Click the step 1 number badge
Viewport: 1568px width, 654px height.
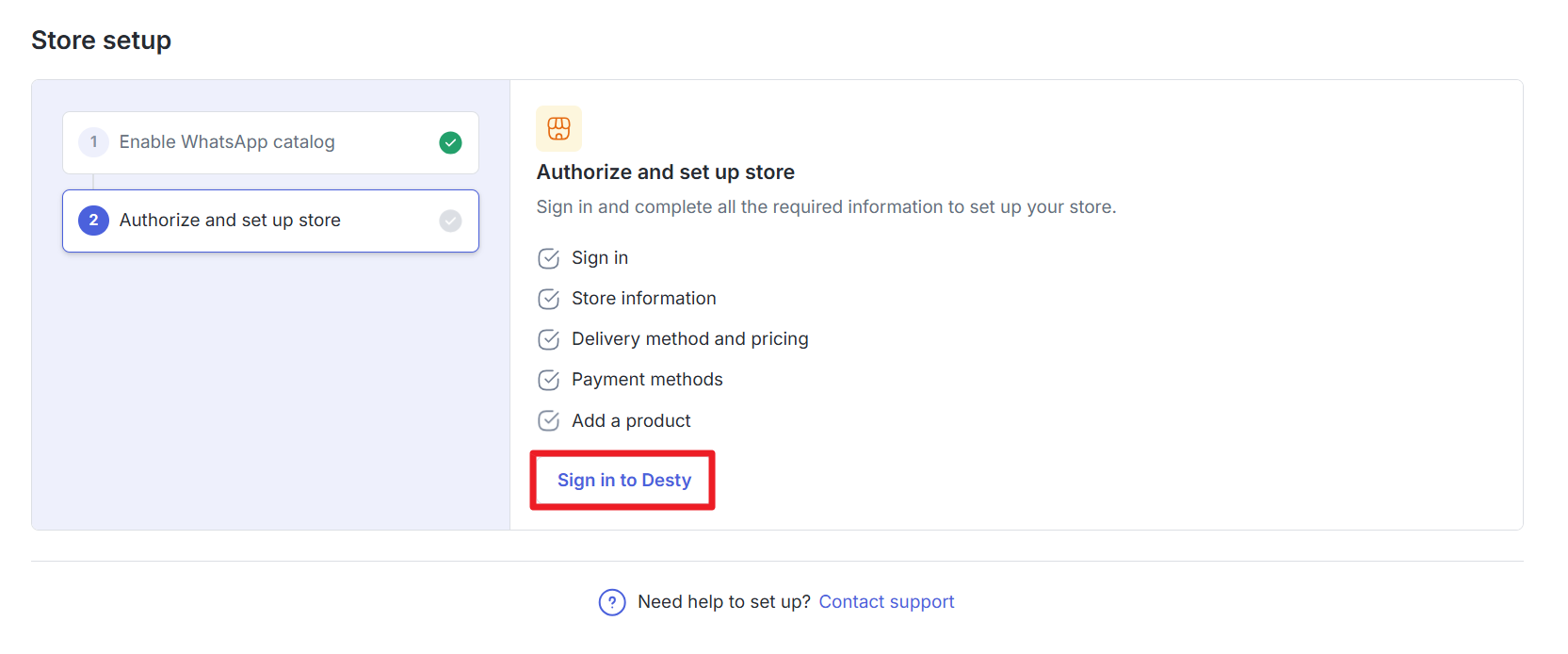coord(93,142)
